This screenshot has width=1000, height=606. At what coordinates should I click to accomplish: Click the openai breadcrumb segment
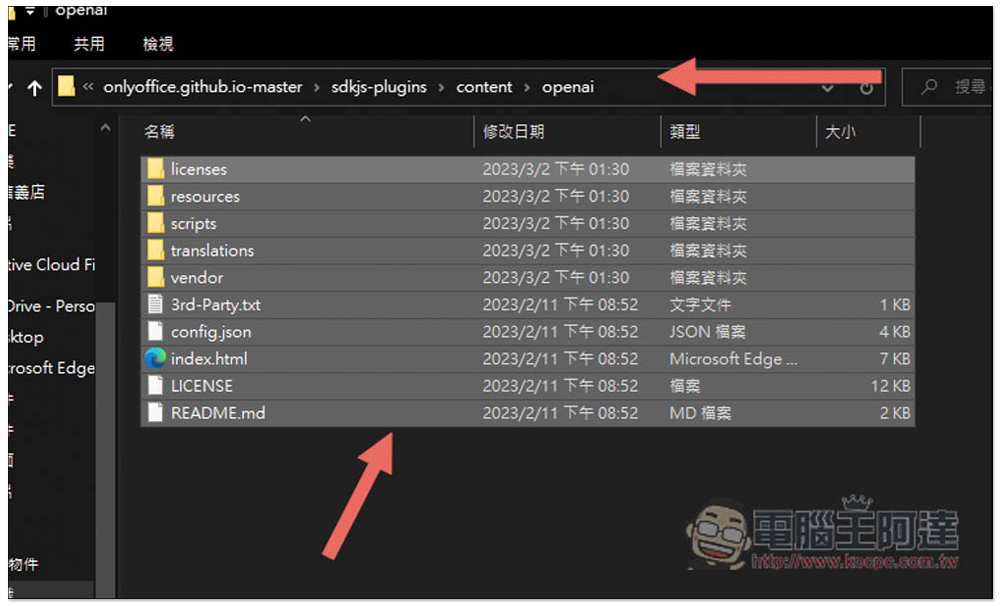(568, 87)
